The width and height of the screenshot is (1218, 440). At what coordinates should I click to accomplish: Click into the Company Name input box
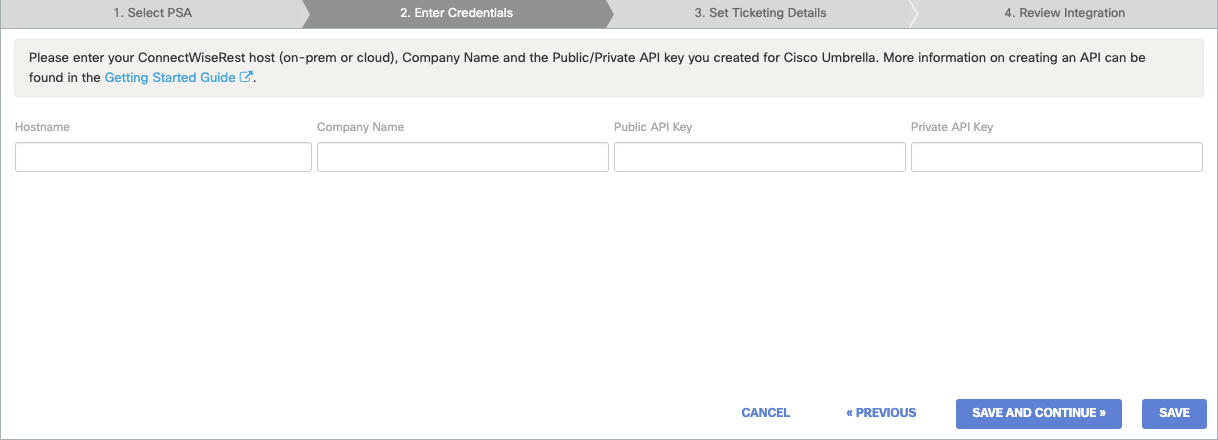(x=463, y=157)
